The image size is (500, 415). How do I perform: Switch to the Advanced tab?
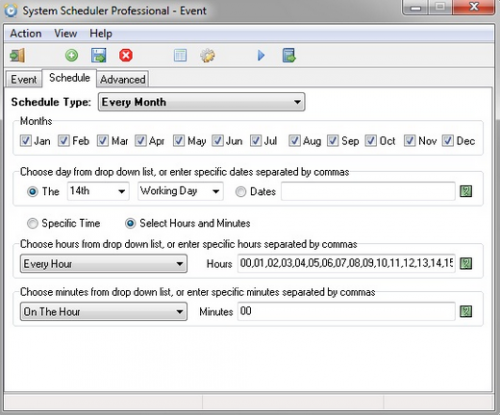[x=123, y=79]
